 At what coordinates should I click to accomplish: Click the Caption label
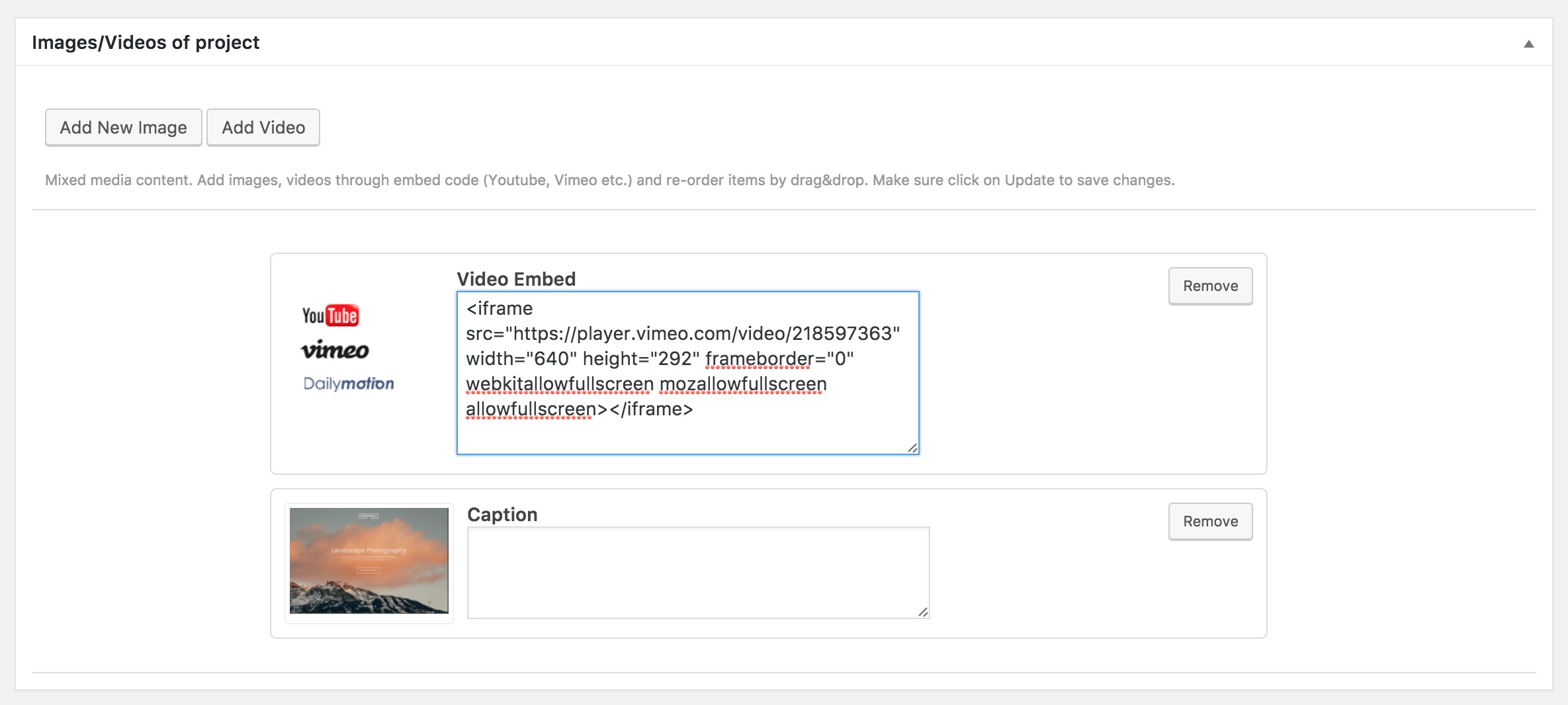point(502,515)
